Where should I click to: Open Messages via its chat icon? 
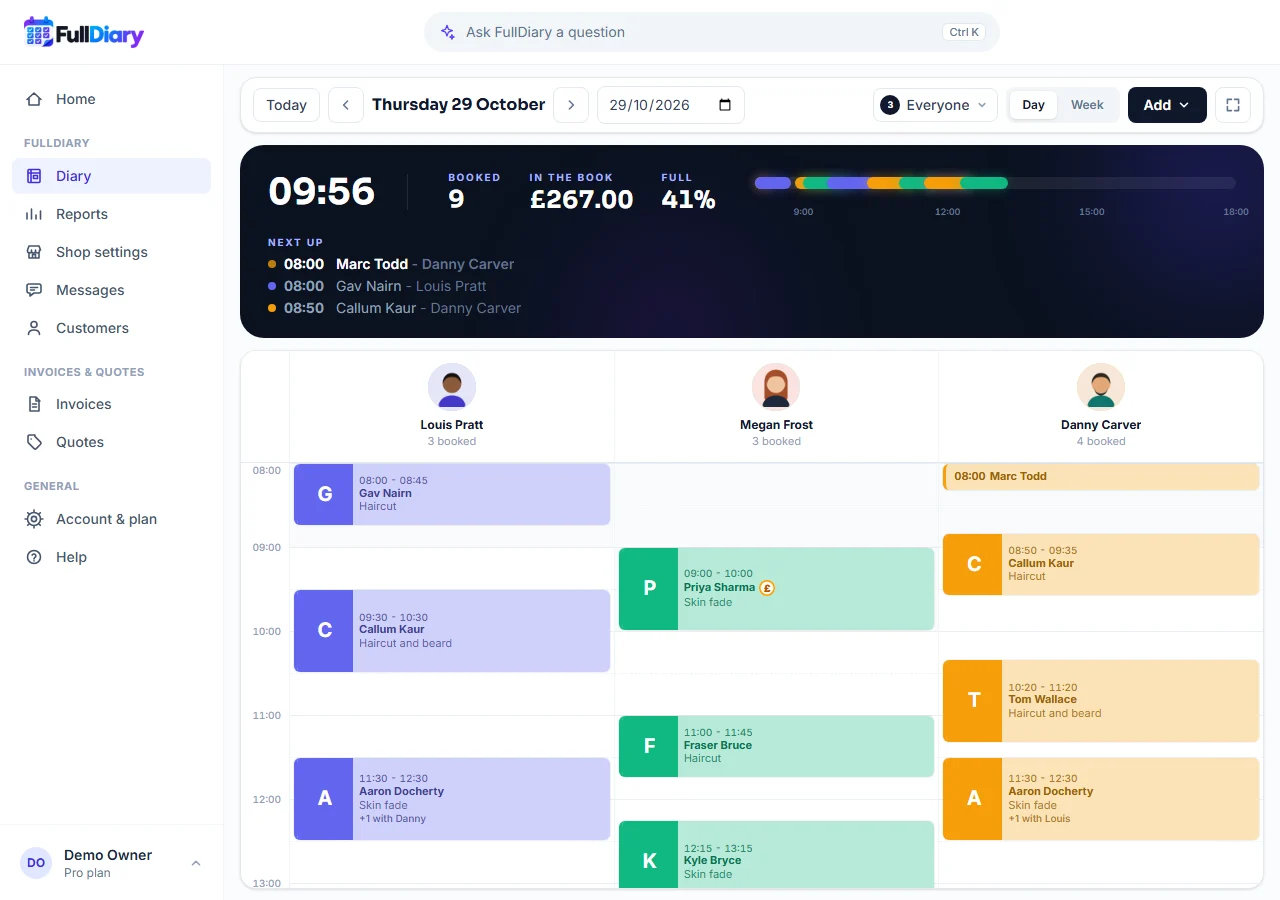(34, 290)
